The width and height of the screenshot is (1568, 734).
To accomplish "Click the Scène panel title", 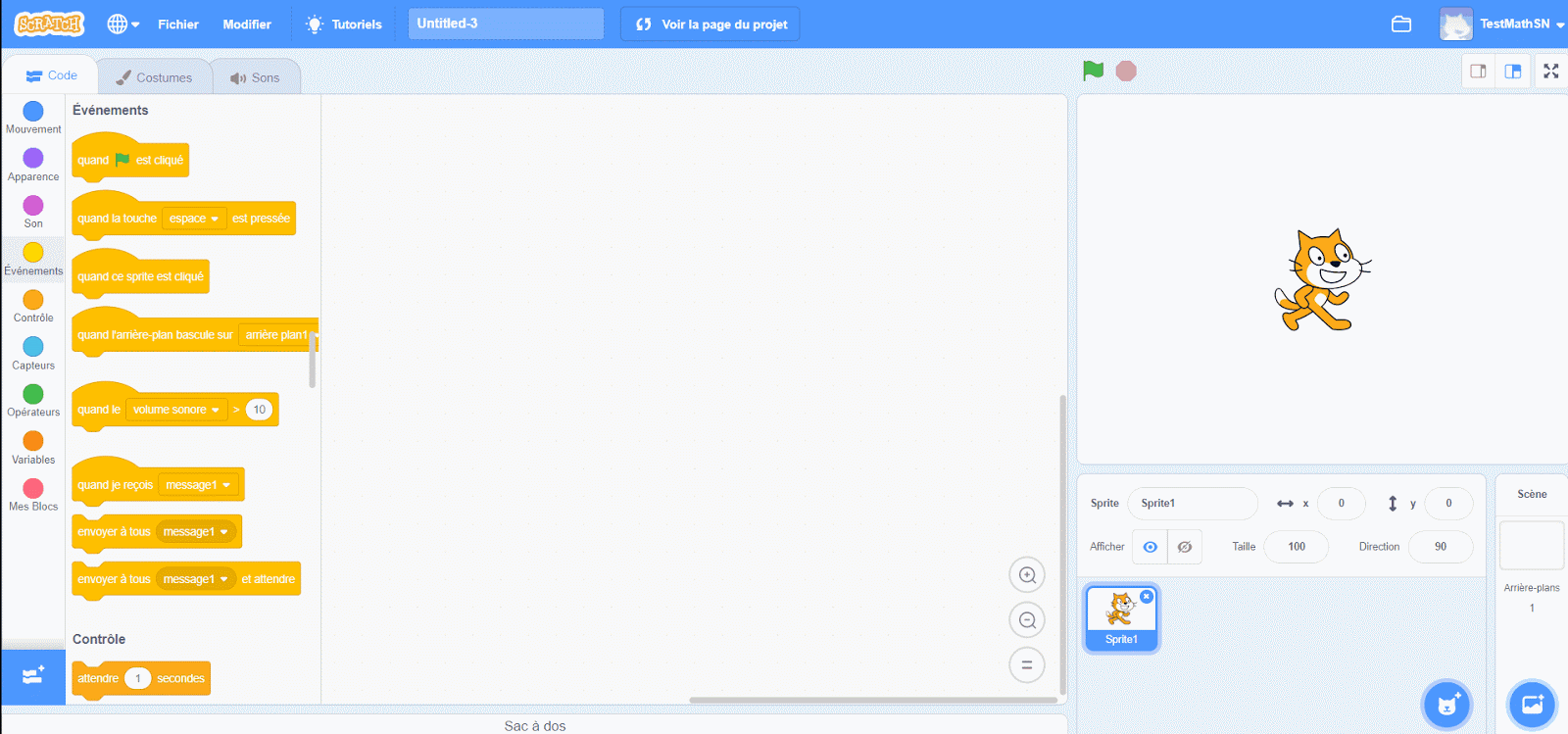I will click(1532, 494).
